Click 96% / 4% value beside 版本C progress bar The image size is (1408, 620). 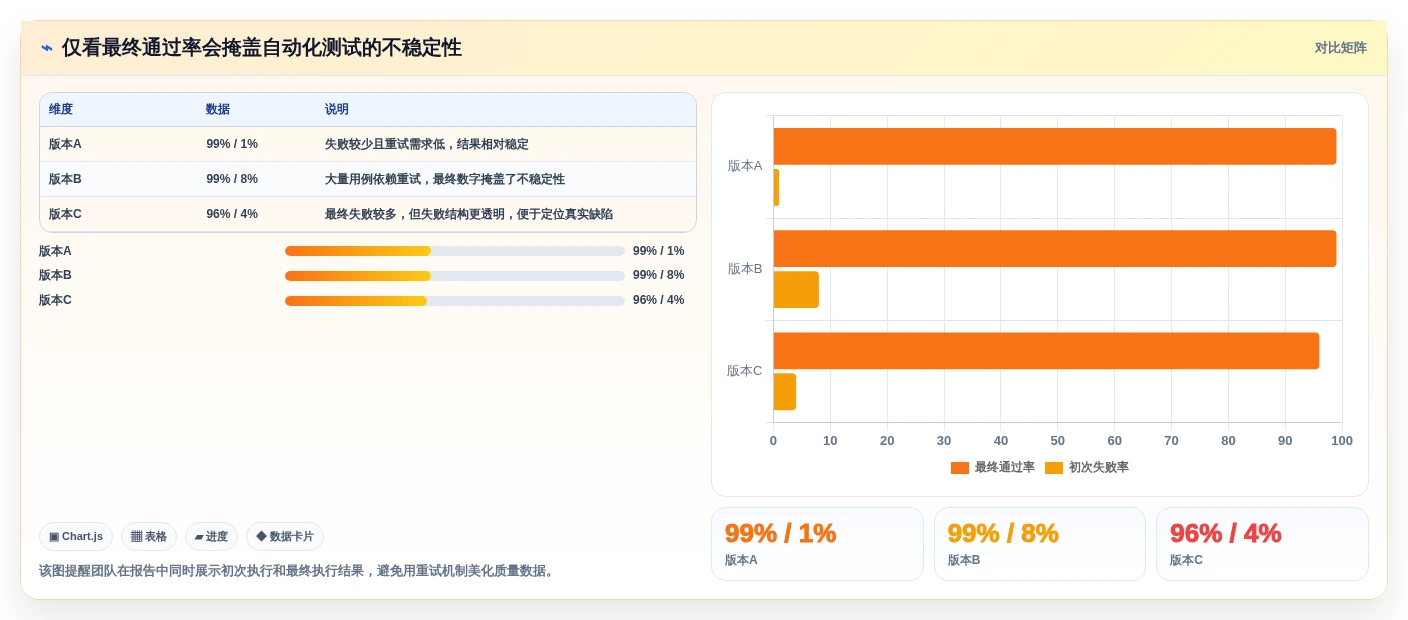(x=659, y=301)
